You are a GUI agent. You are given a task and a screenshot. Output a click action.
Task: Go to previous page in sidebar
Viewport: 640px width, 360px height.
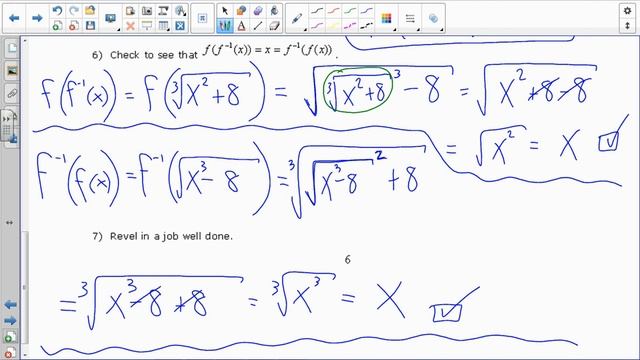pyautogui.click(x=10, y=304)
